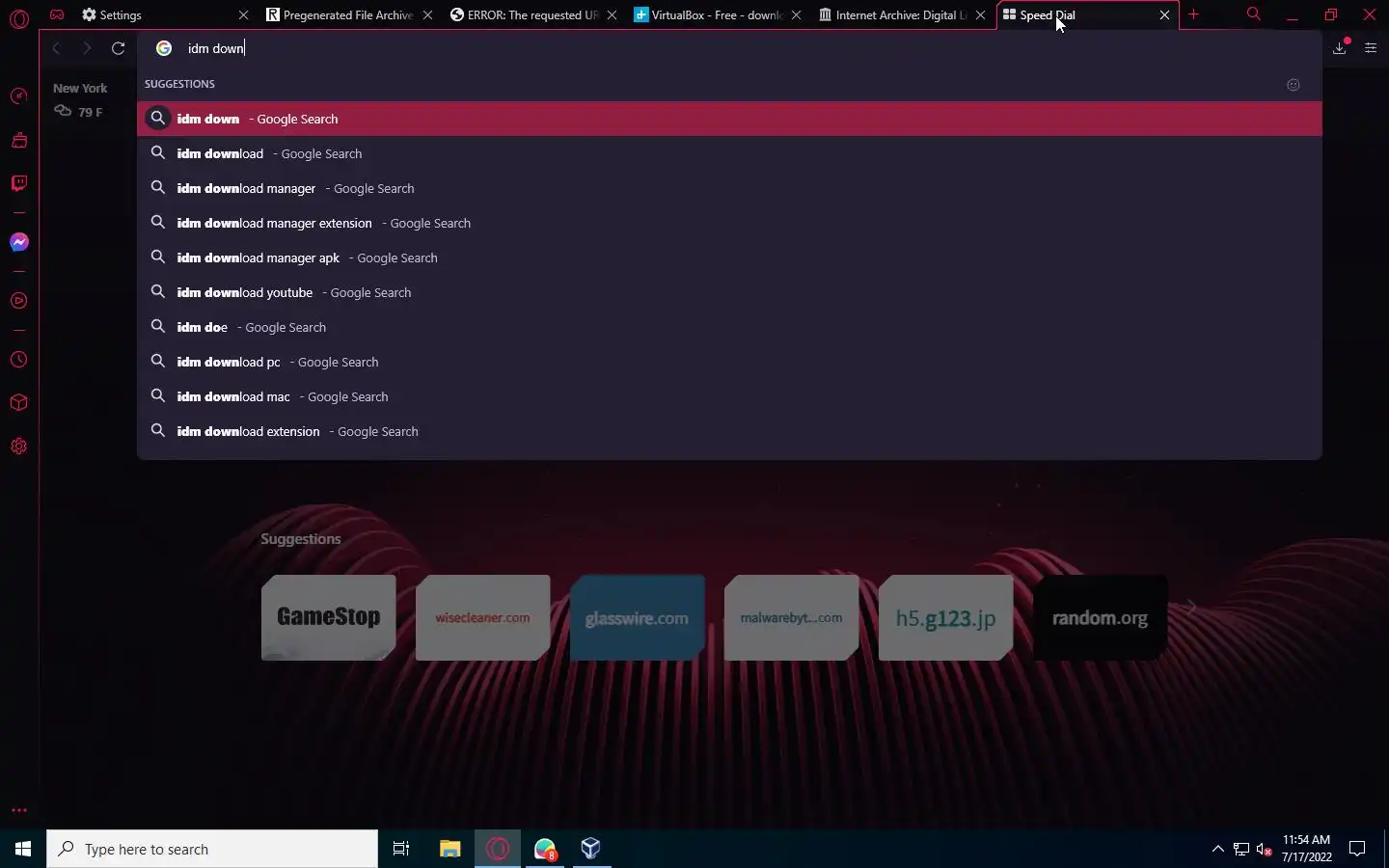Open sidebar setup three-dots menu

18,810
